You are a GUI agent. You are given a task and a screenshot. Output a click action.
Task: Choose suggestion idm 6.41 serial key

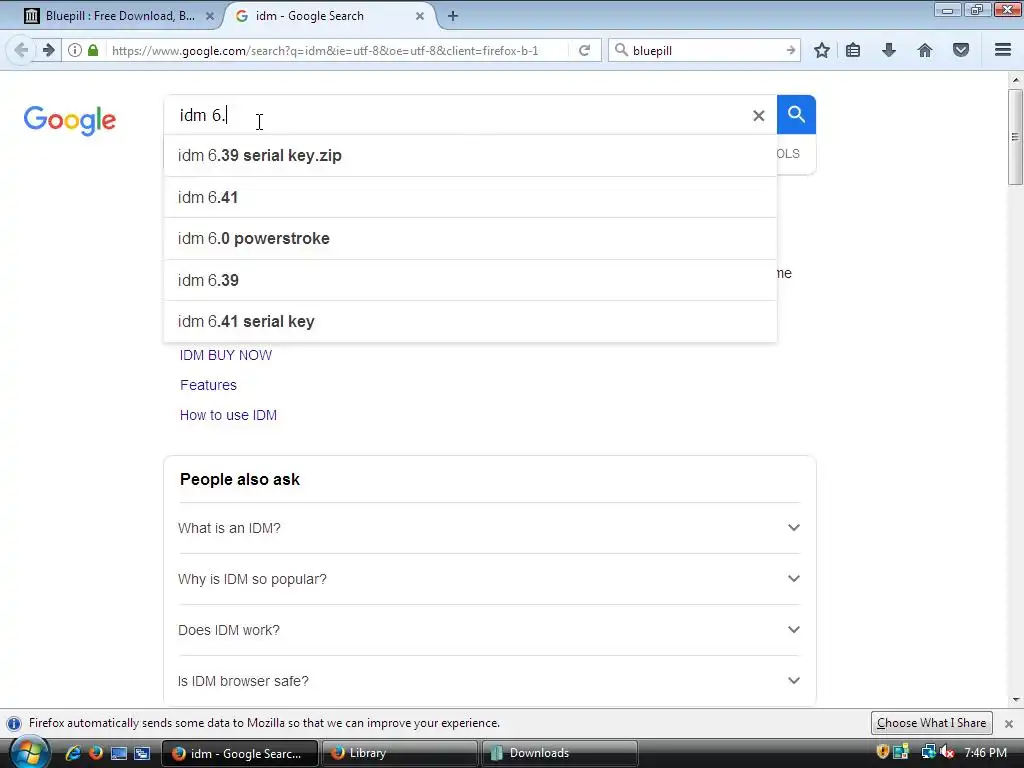470,321
